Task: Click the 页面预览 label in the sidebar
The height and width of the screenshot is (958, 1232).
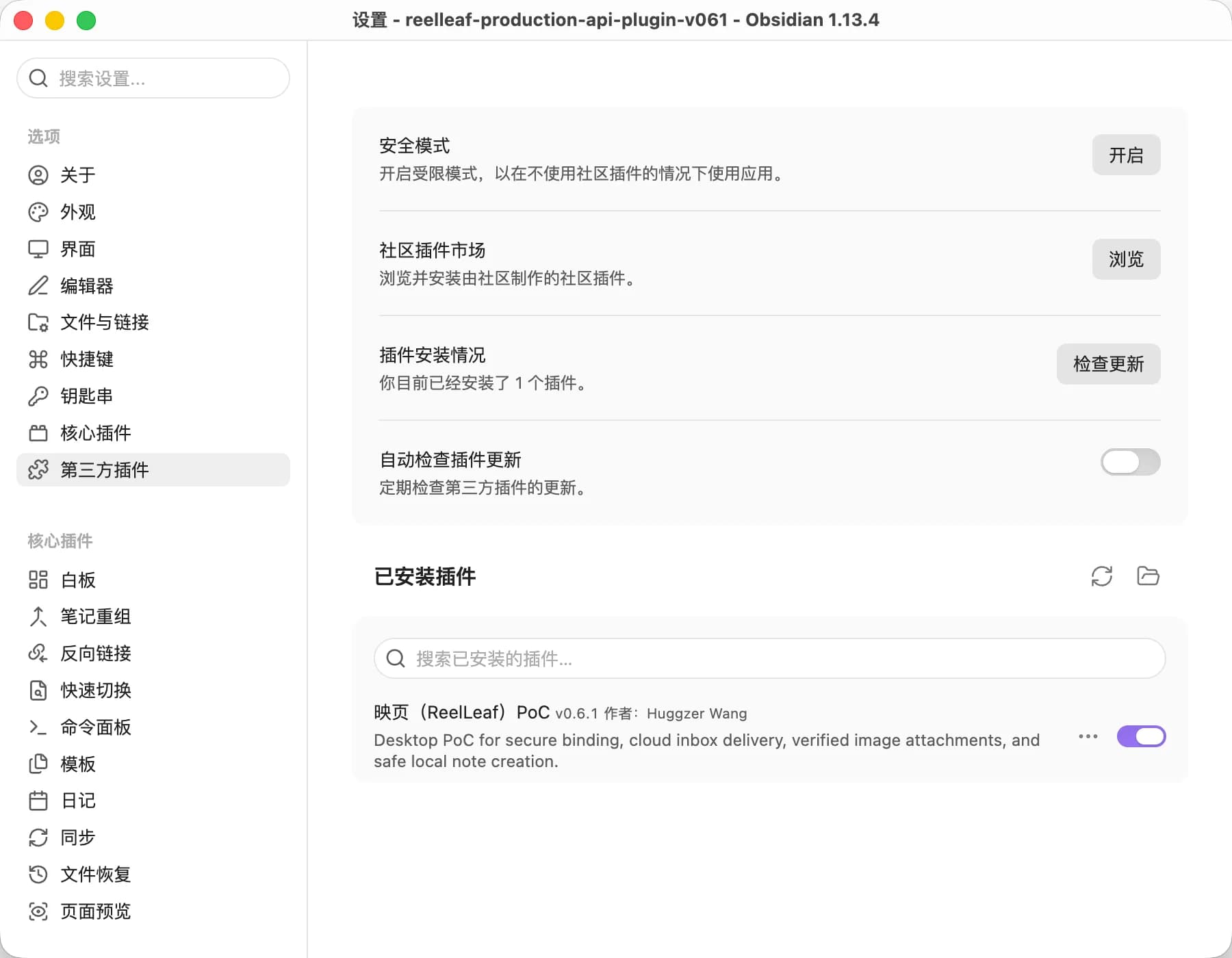Action: pyautogui.click(x=96, y=911)
